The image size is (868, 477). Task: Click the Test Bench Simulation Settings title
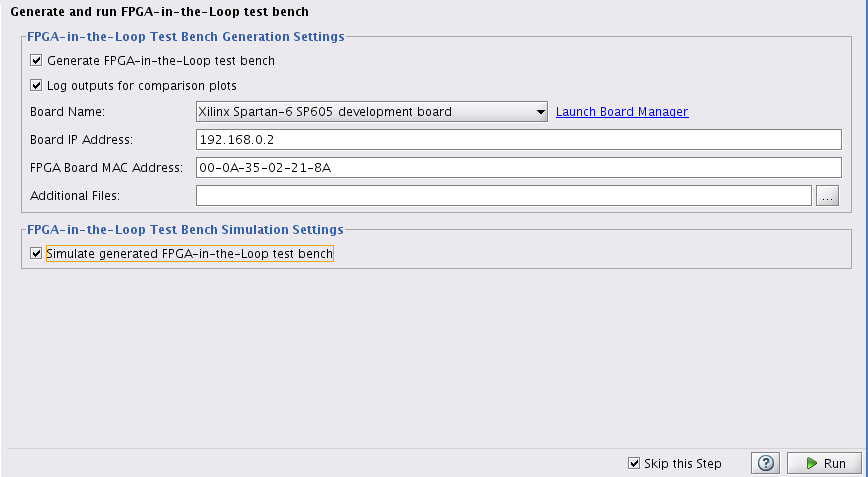point(185,230)
